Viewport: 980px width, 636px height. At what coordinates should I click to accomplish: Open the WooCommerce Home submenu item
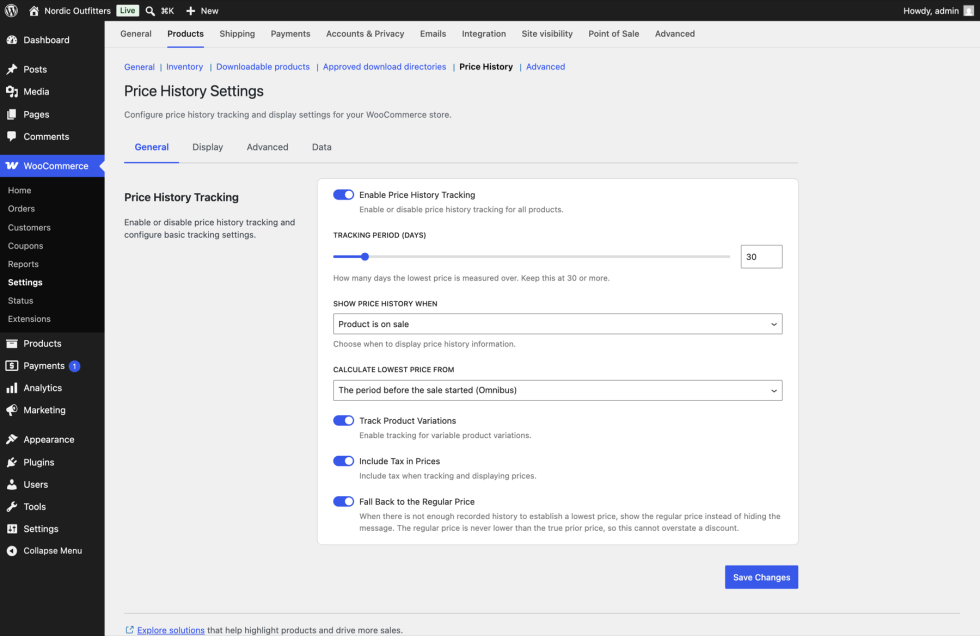click(x=19, y=191)
